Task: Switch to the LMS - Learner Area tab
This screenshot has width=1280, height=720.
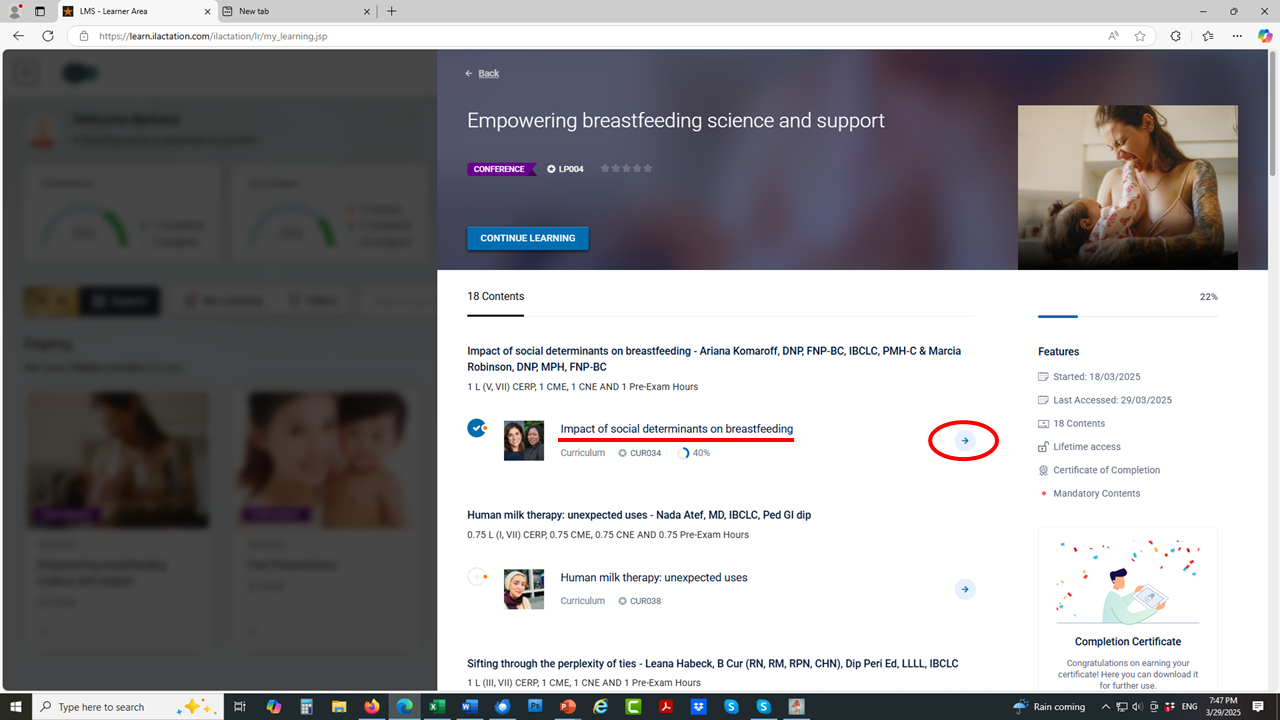Action: pos(135,11)
